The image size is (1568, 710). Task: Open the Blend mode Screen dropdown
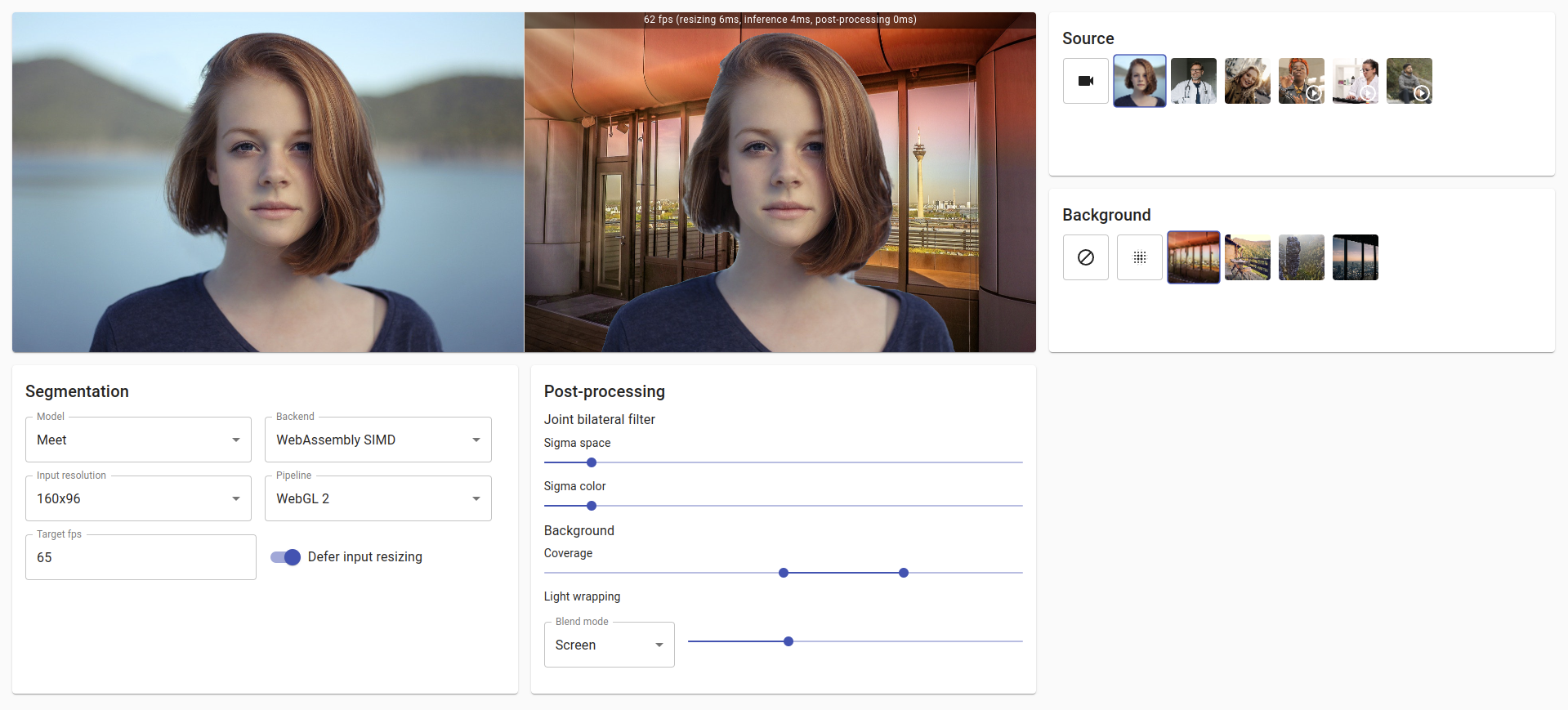pos(609,645)
